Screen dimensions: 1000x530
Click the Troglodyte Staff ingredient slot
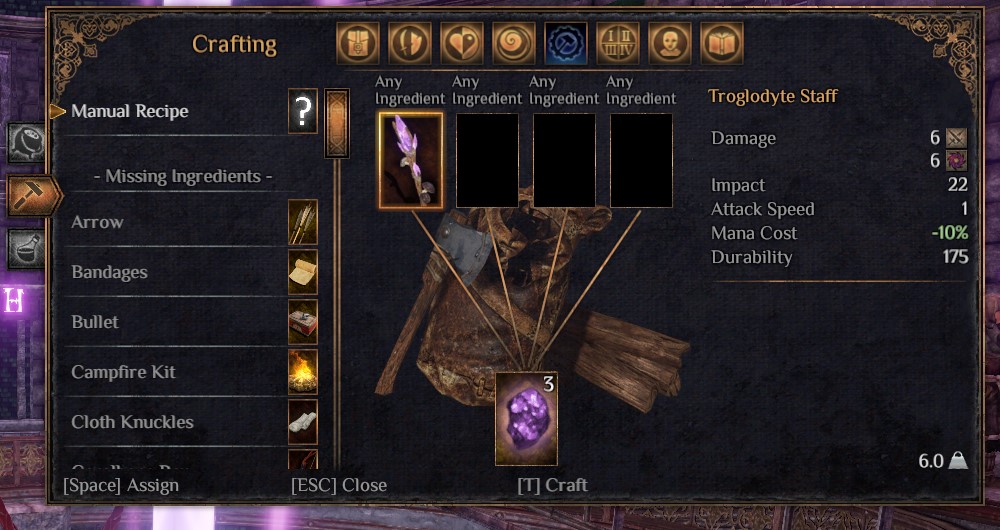(x=411, y=161)
